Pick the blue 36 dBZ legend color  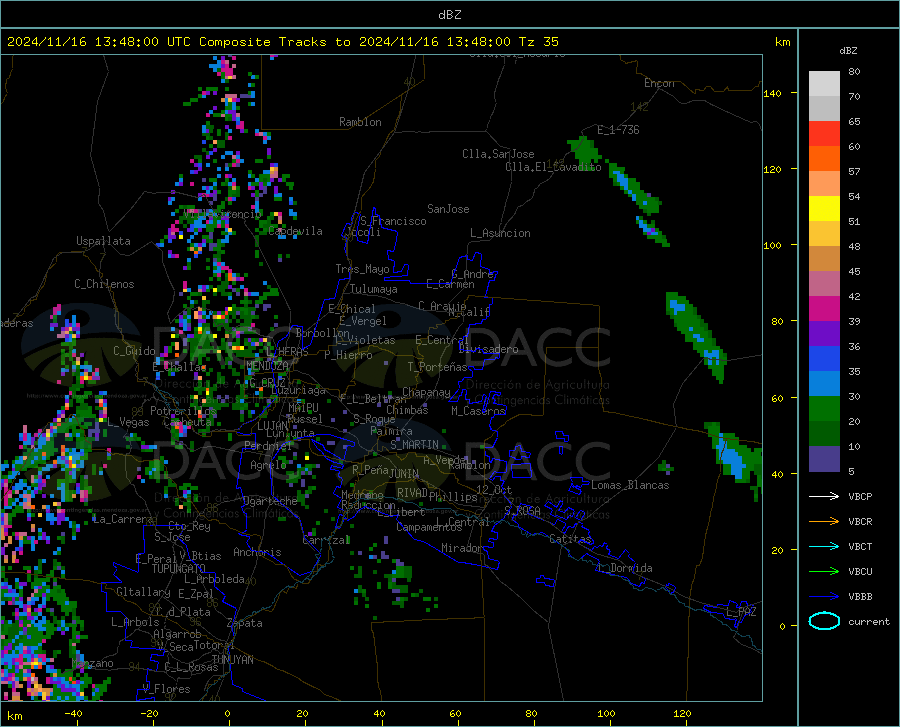(x=824, y=358)
